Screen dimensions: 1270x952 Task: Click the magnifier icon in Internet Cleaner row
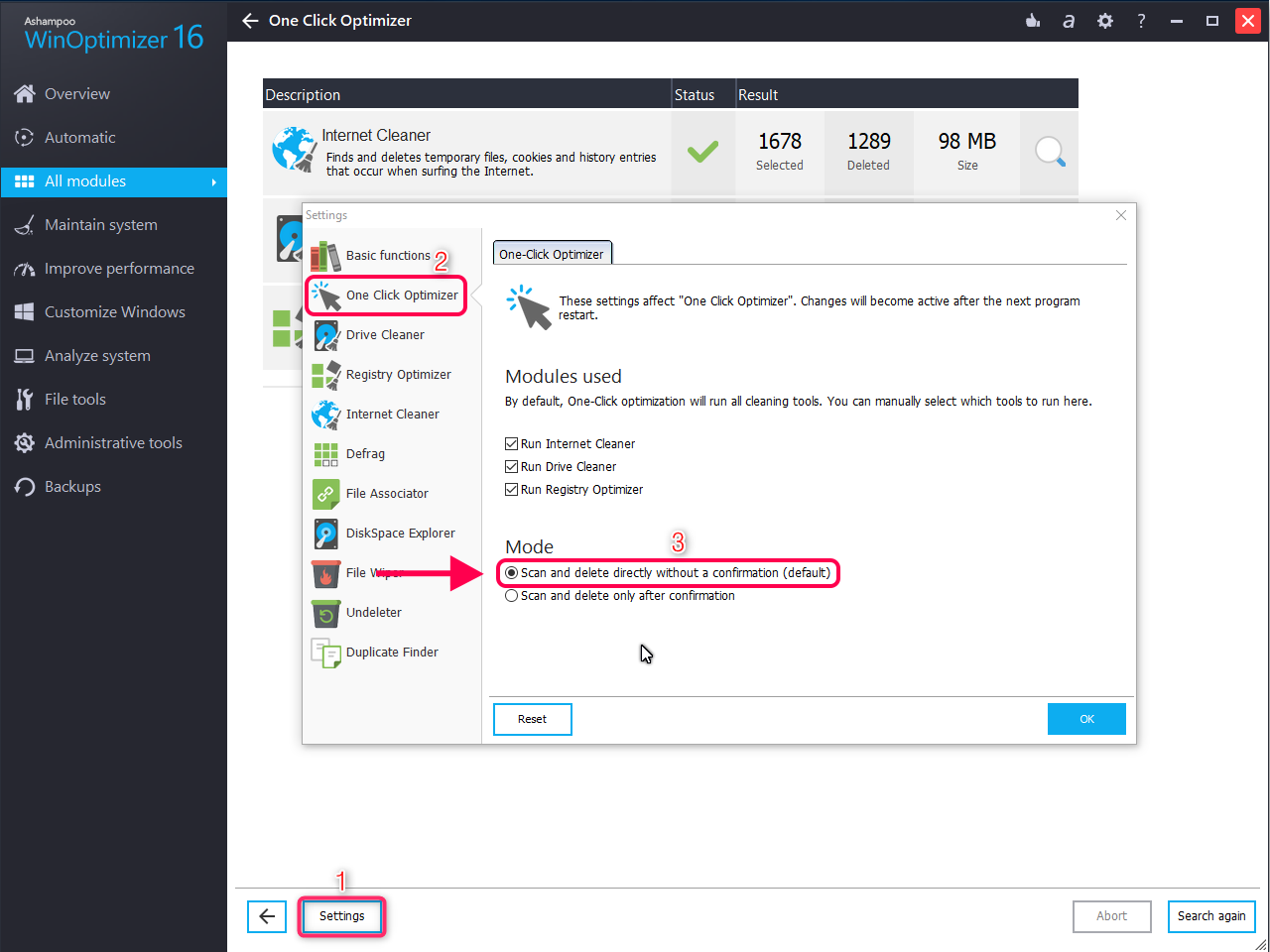point(1050,152)
